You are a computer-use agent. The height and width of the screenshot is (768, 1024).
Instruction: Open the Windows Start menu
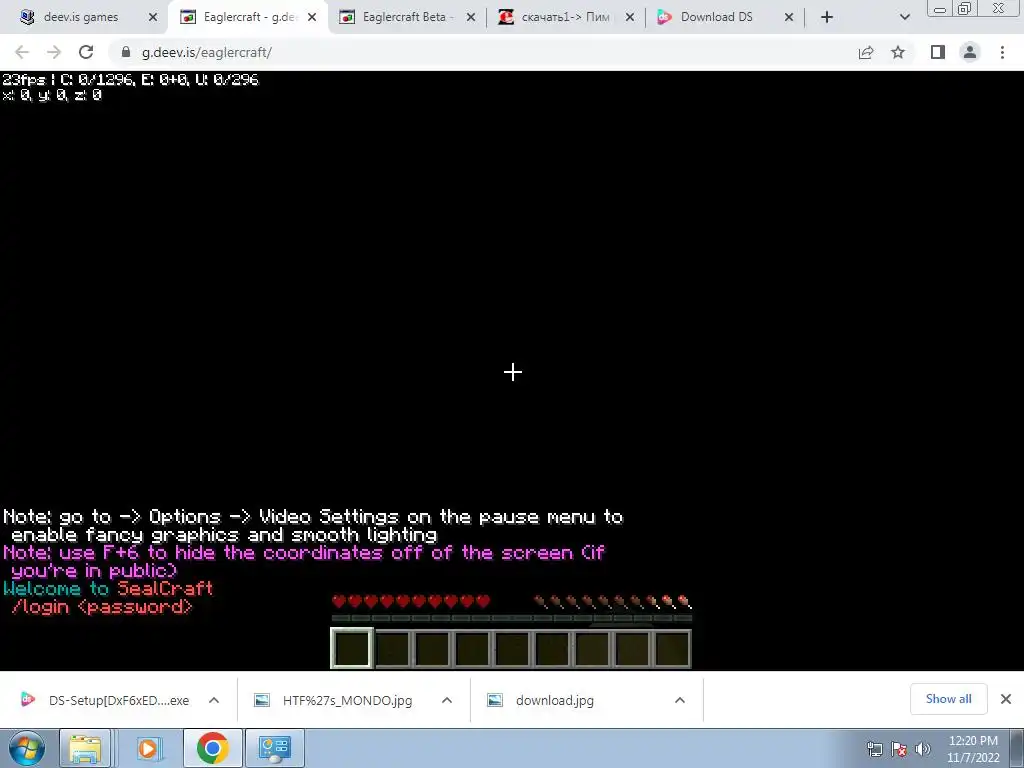point(27,748)
